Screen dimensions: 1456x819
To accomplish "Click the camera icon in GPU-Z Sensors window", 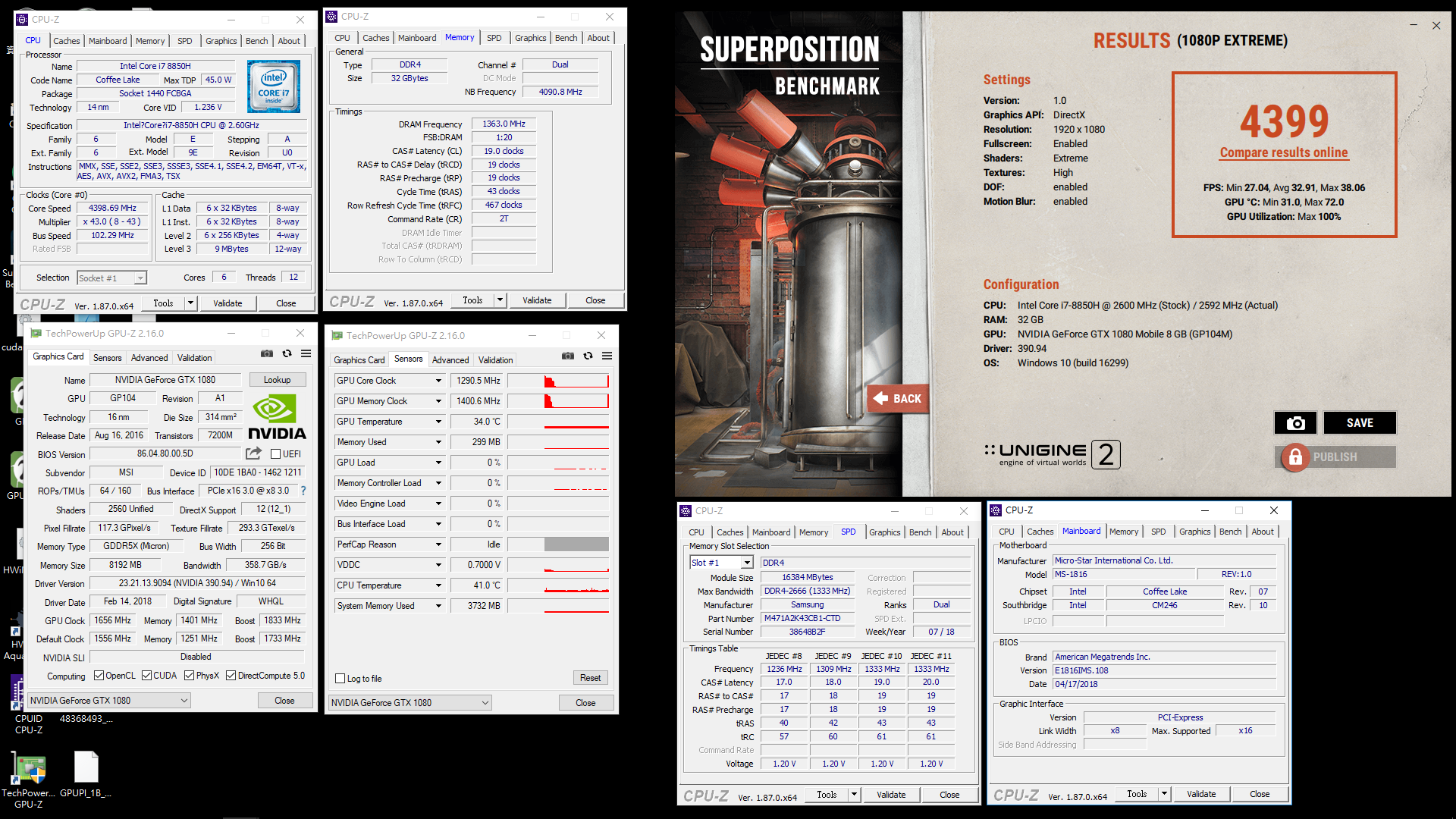I will tap(568, 356).
